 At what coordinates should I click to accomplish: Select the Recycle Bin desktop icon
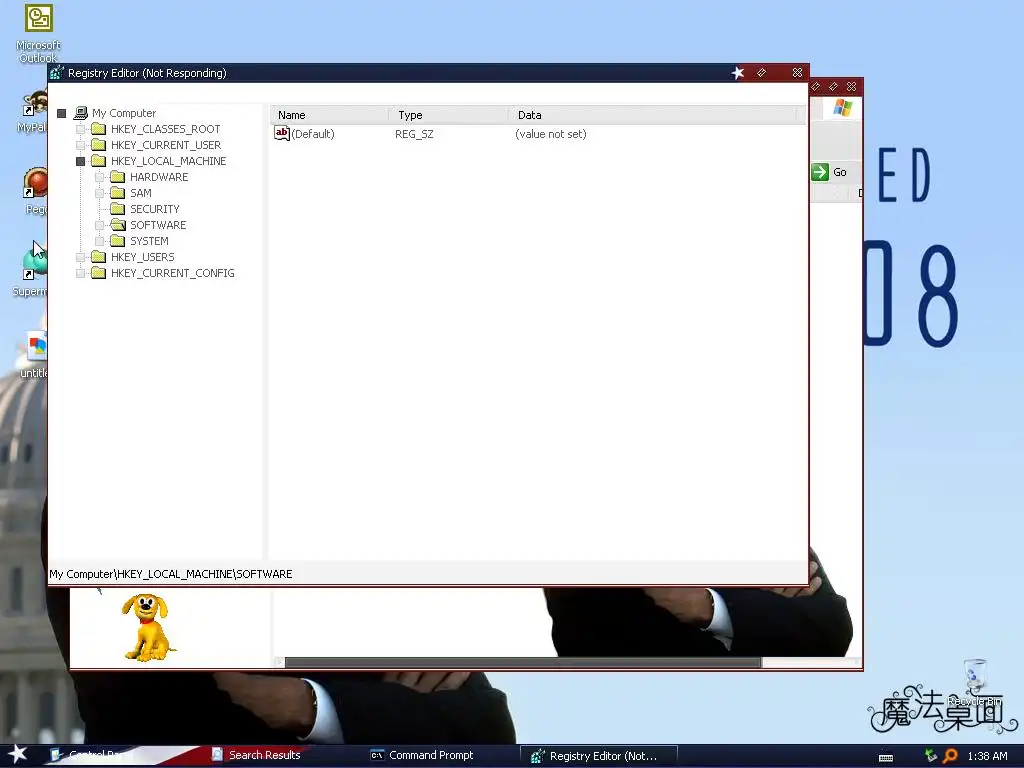pyautogui.click(x=975, y=682)
